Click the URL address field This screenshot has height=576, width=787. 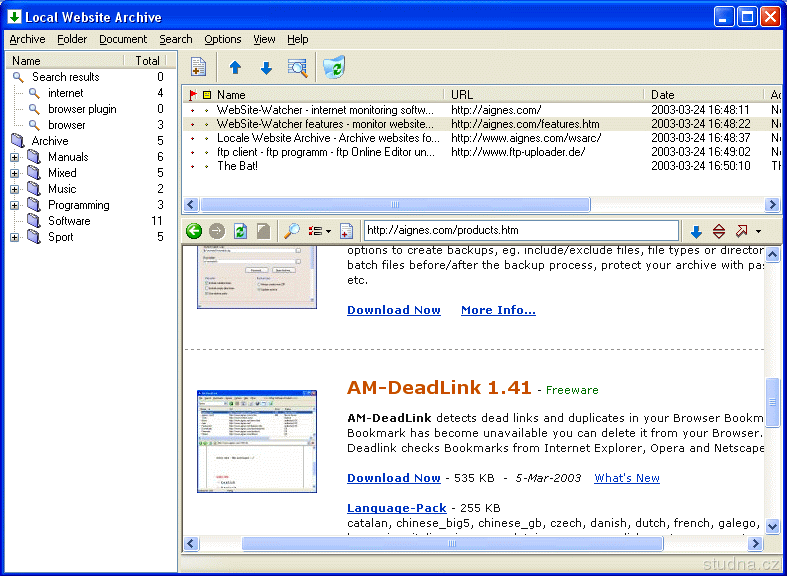(520, 230)
